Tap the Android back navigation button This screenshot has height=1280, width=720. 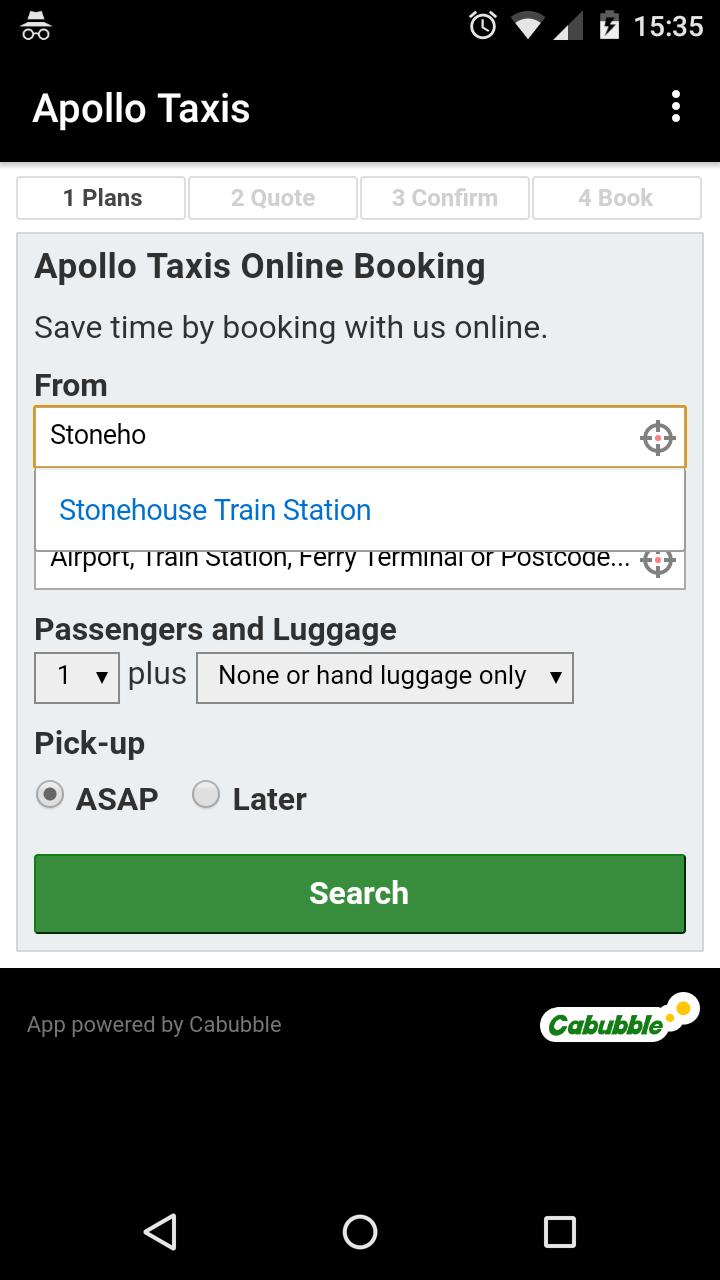[160, 1231]
